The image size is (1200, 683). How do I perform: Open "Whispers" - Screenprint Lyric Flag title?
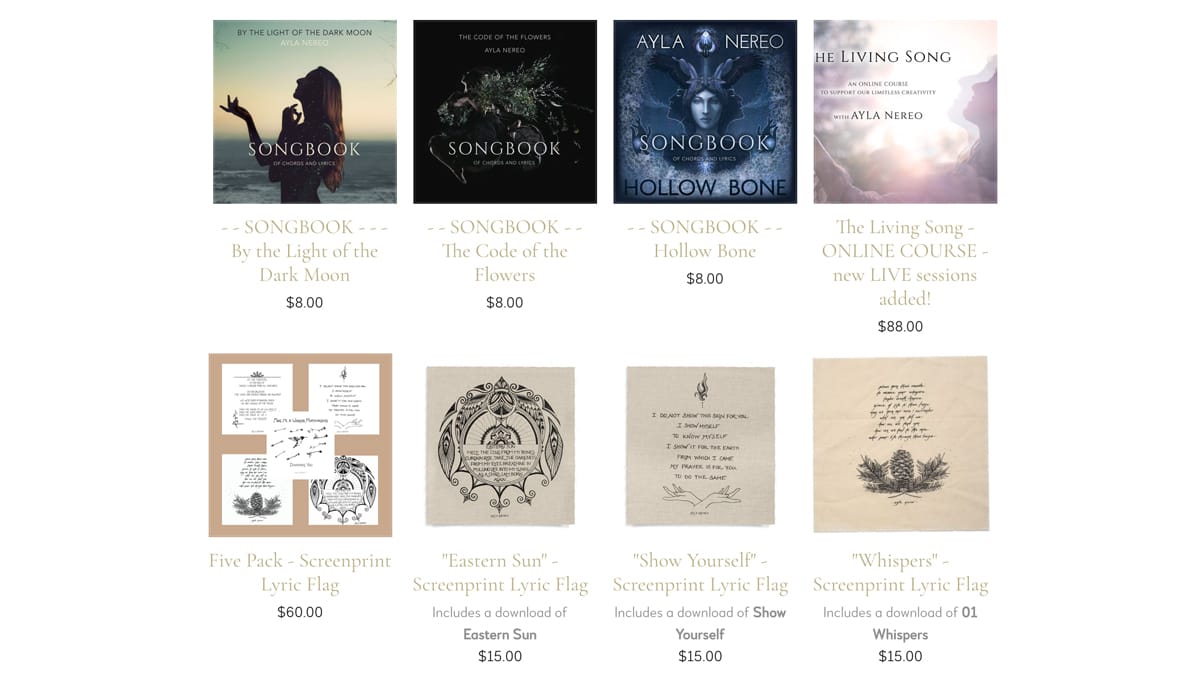[900, 573]
